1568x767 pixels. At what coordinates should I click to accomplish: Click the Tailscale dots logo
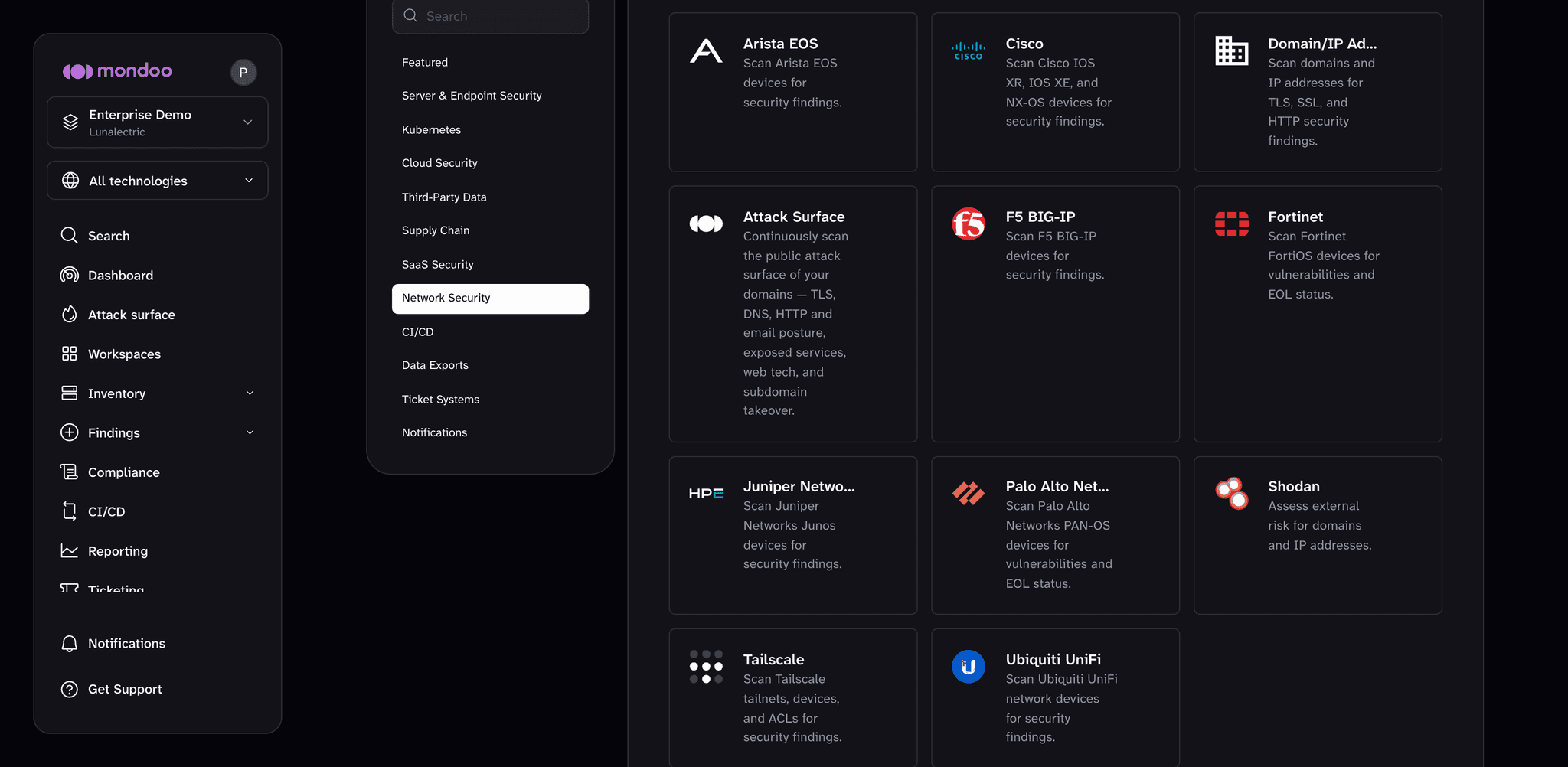click(x=706, y=667)
